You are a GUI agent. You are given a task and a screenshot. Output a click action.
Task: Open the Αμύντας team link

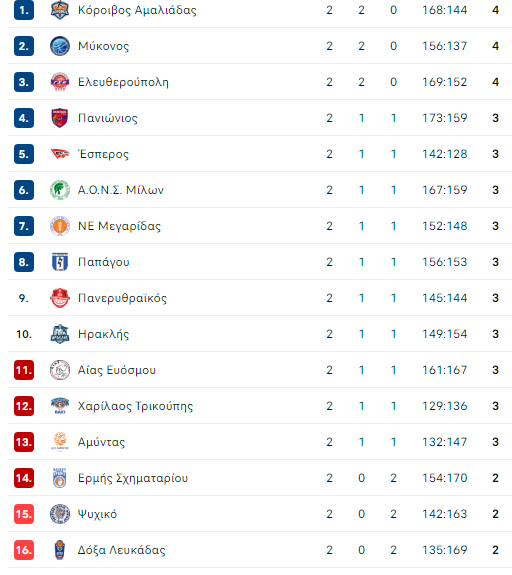101,442
